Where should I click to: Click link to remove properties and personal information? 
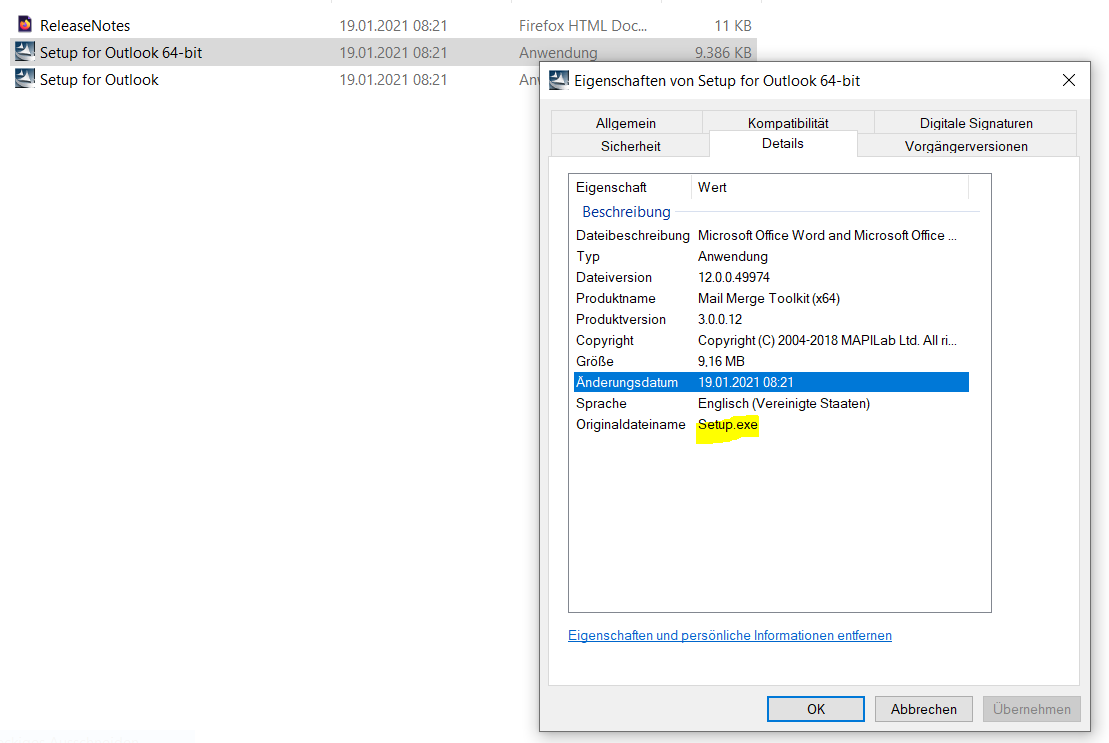pyautogui.click(x=730, y=635)
